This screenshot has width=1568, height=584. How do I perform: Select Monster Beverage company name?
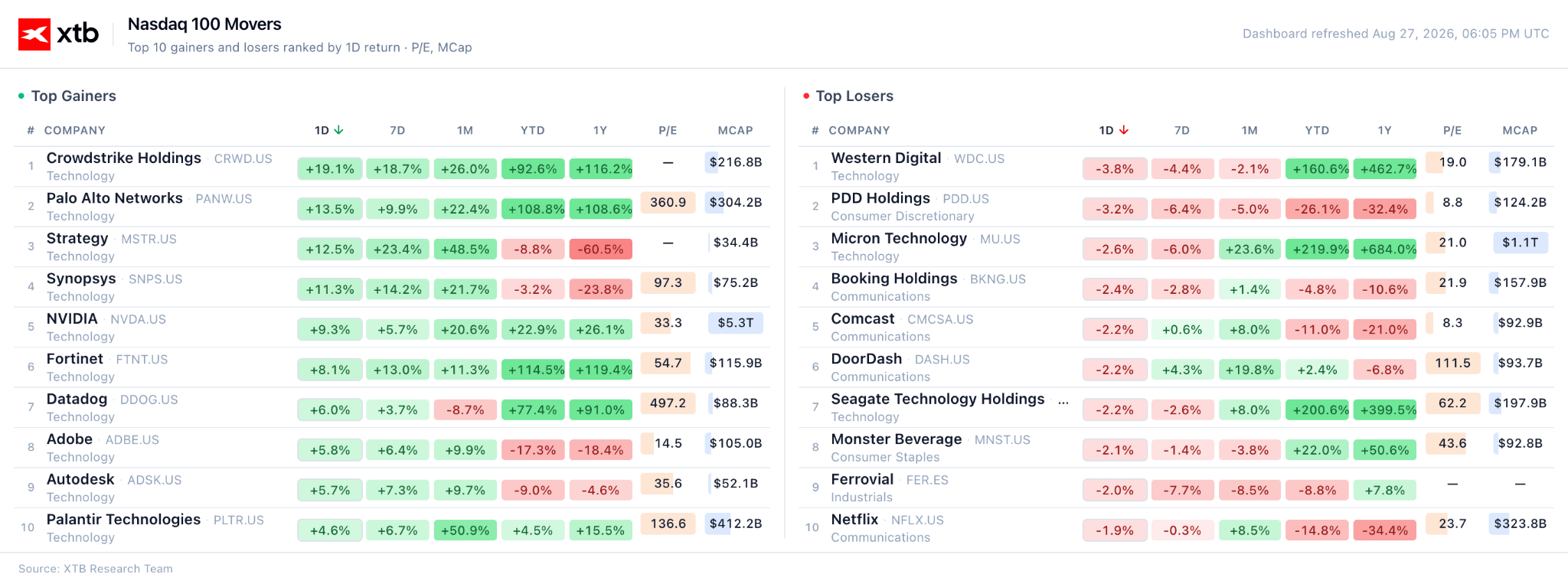pyautogui.click(x=897, y=439)
